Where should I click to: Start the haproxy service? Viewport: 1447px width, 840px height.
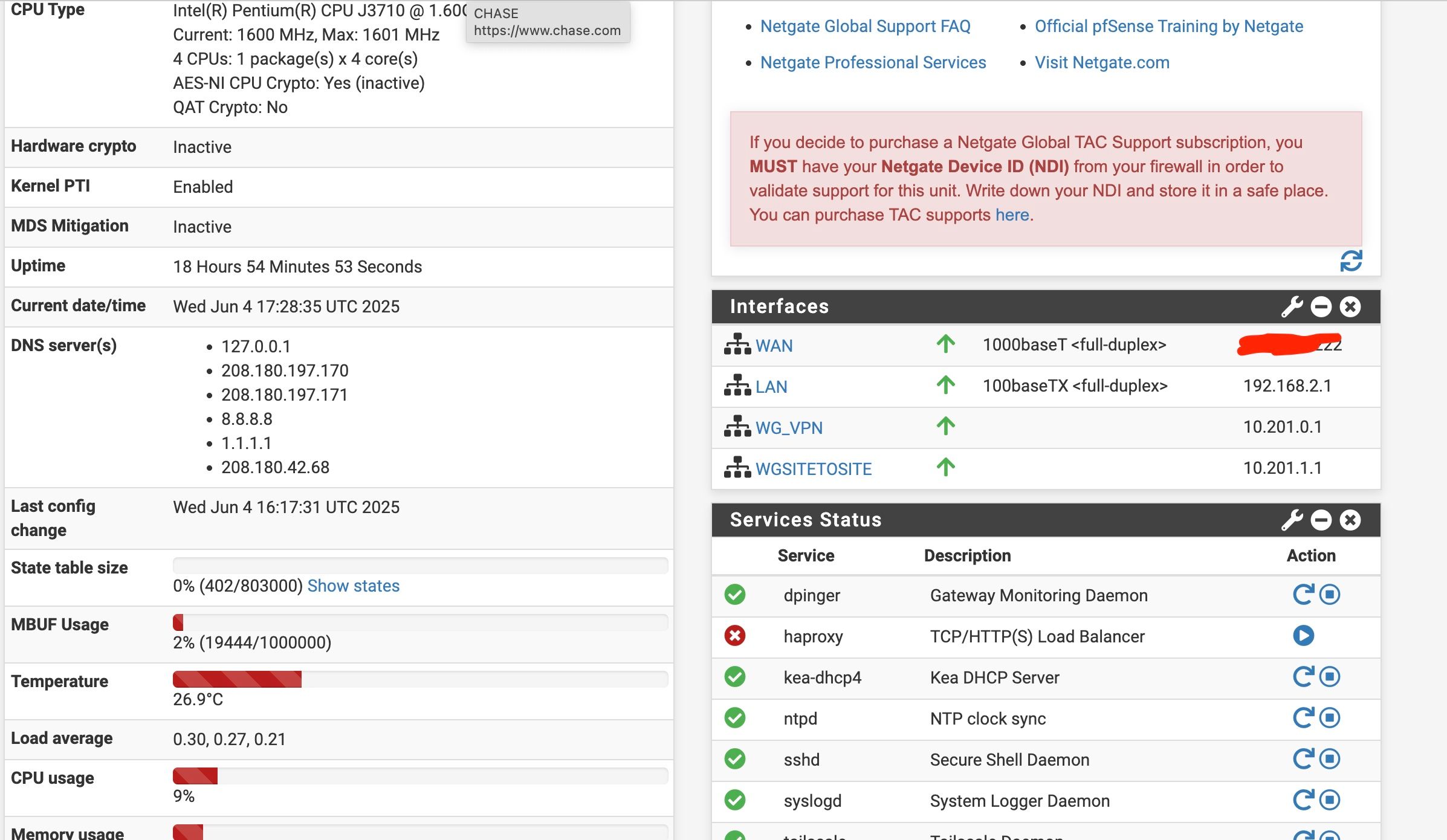[x=1303, y=636]
